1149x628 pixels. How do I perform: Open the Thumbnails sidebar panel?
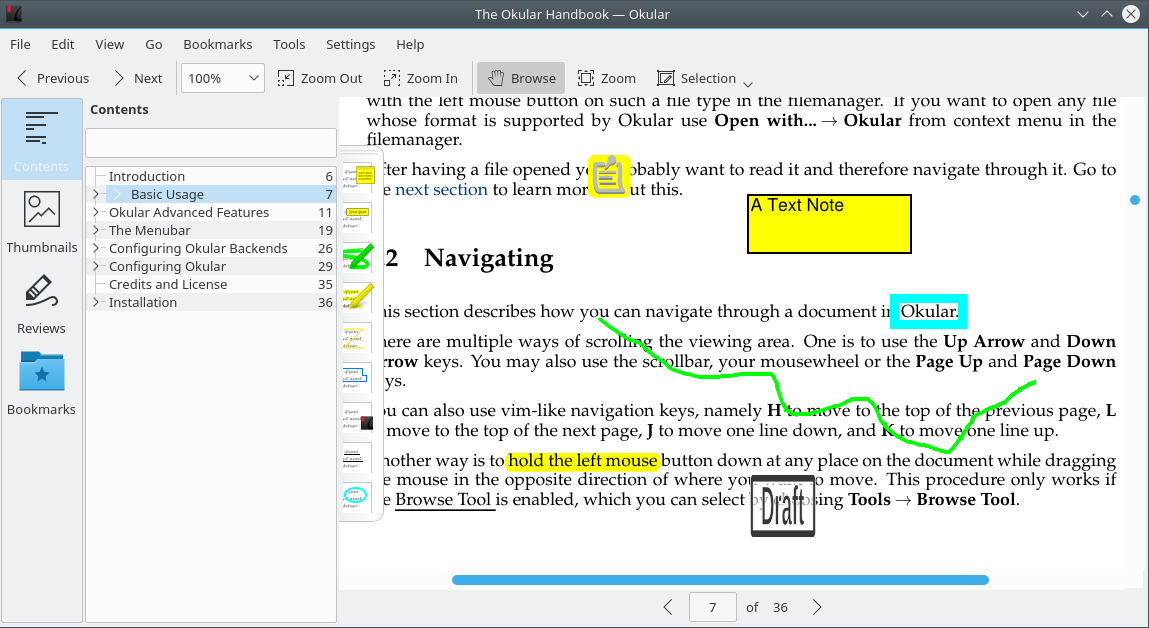42,222
